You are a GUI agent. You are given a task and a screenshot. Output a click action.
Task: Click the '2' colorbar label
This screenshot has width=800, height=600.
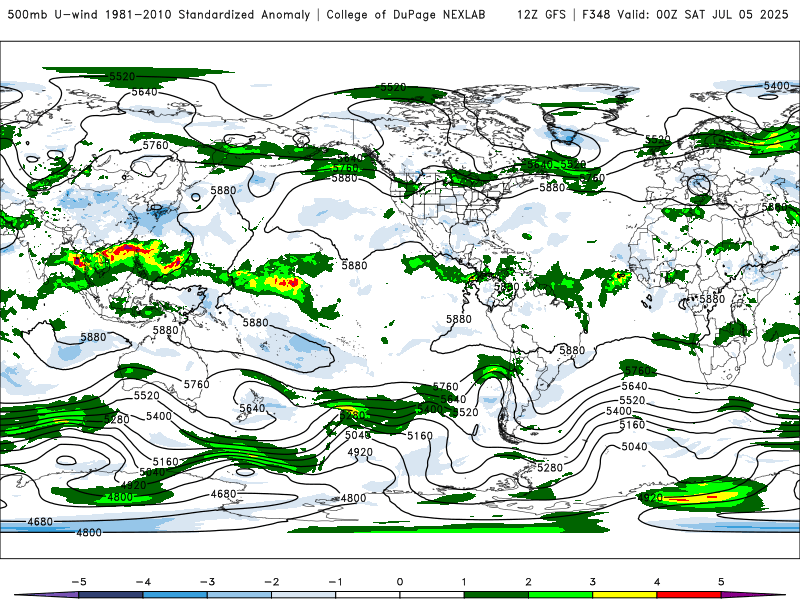(529, 582)
